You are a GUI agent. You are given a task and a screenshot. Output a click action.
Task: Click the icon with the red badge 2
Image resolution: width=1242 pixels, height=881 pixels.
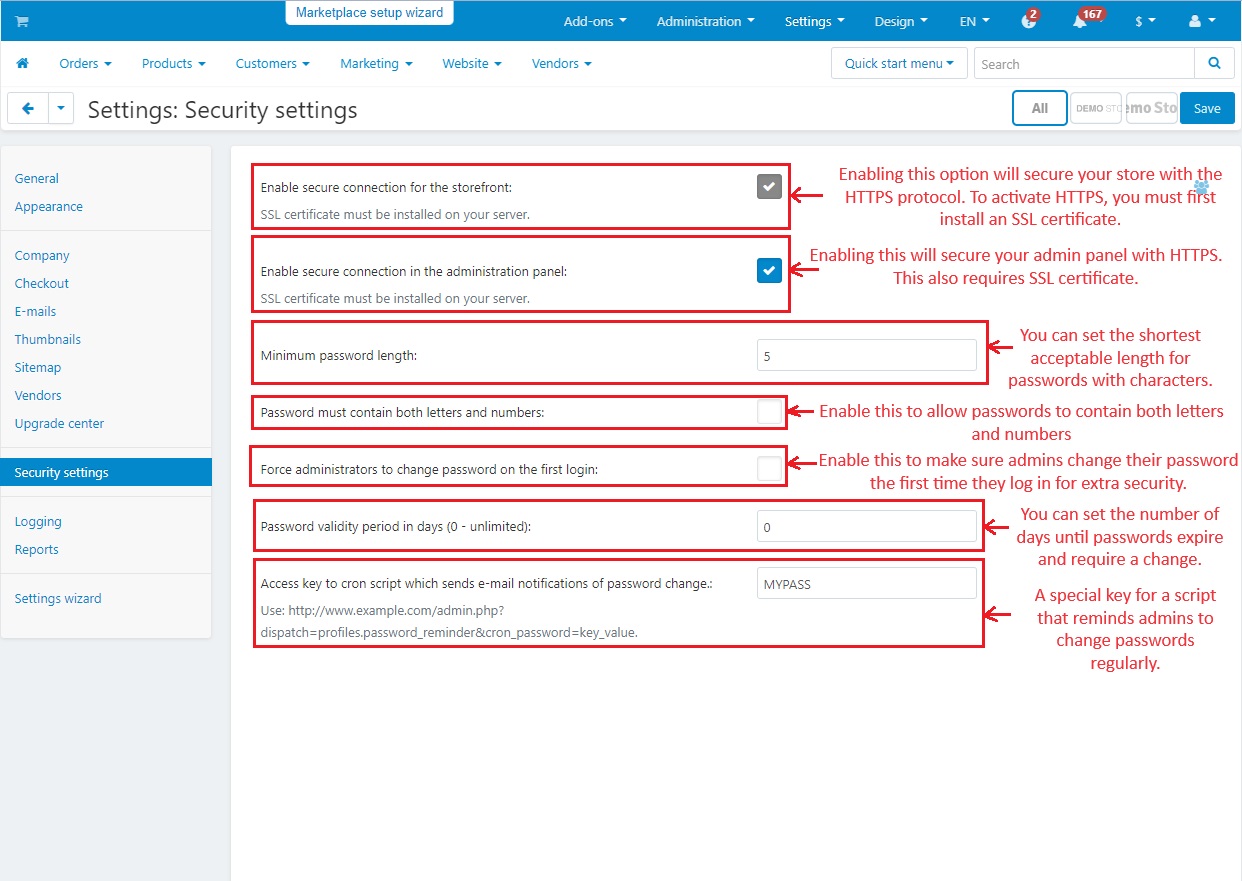(x=1029, y=21)
